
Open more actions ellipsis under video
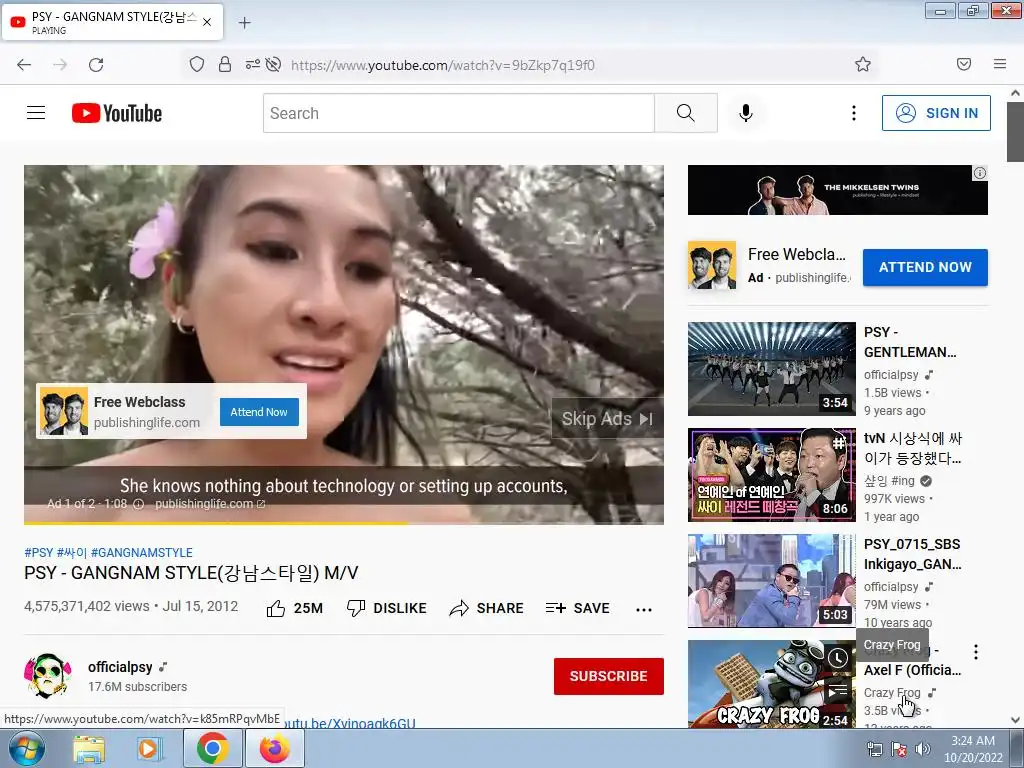click(x=644, y=609)
